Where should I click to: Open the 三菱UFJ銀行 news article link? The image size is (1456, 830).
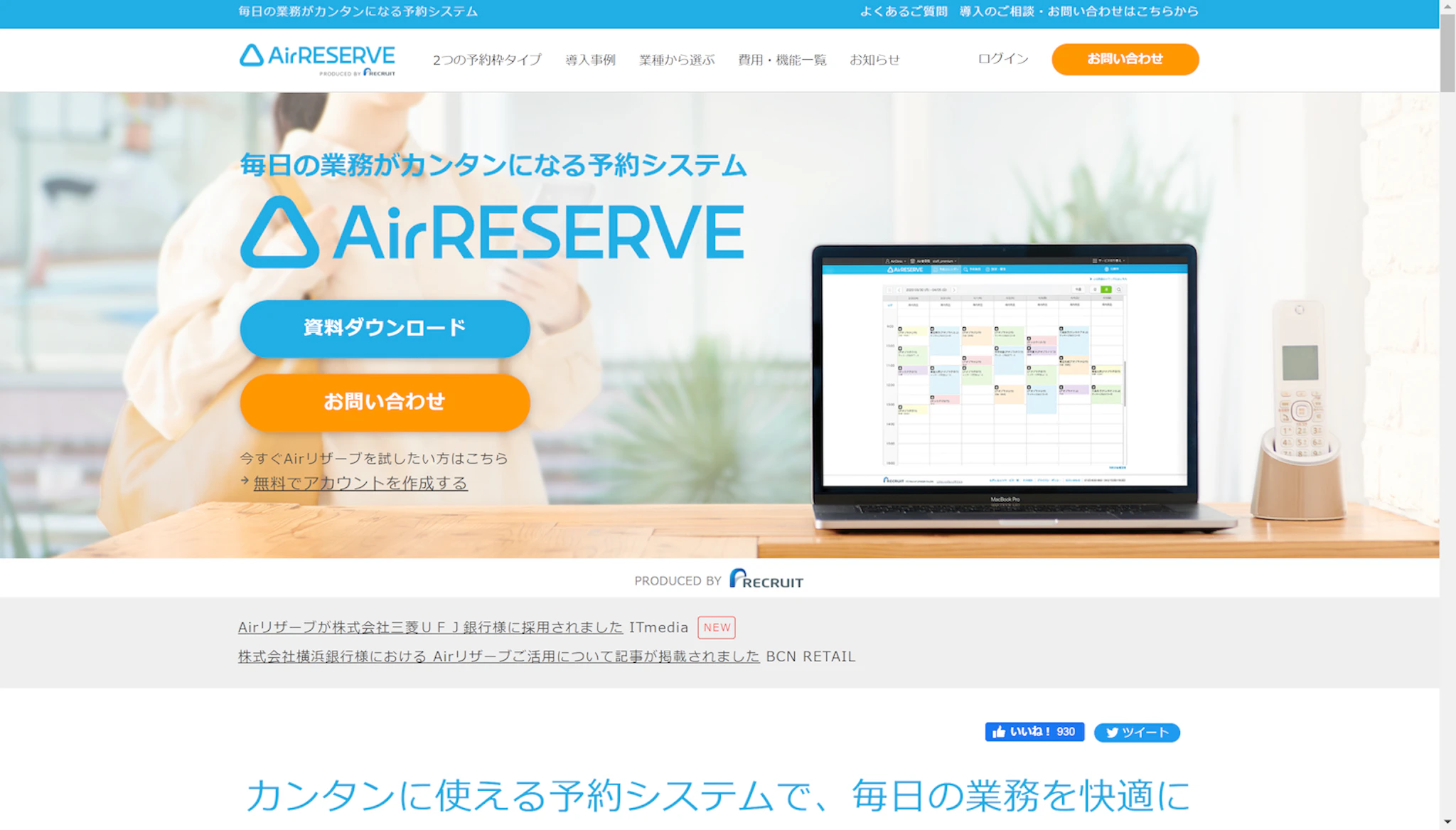click(430, 627)
